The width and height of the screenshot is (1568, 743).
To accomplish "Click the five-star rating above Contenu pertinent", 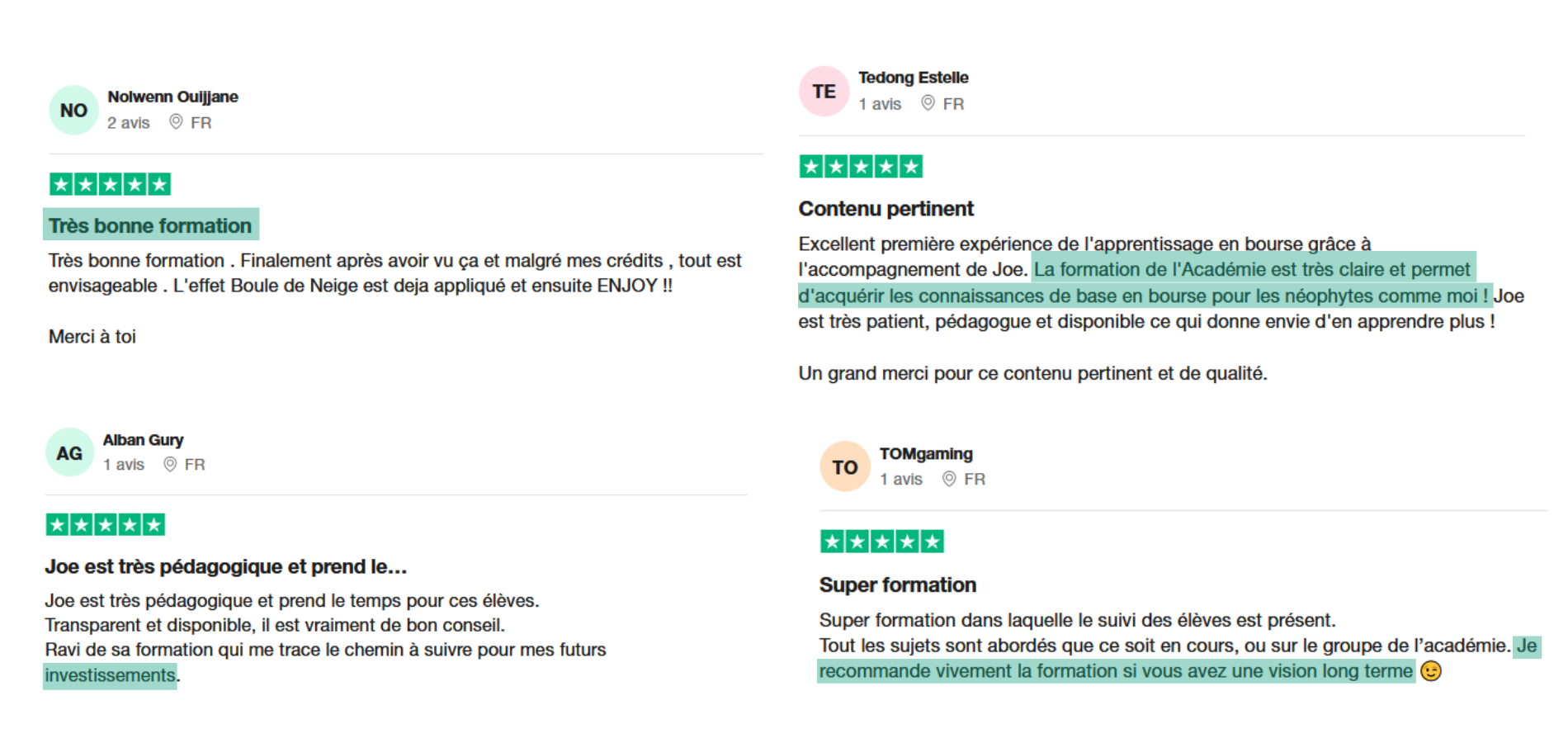I will pos(860,167).
